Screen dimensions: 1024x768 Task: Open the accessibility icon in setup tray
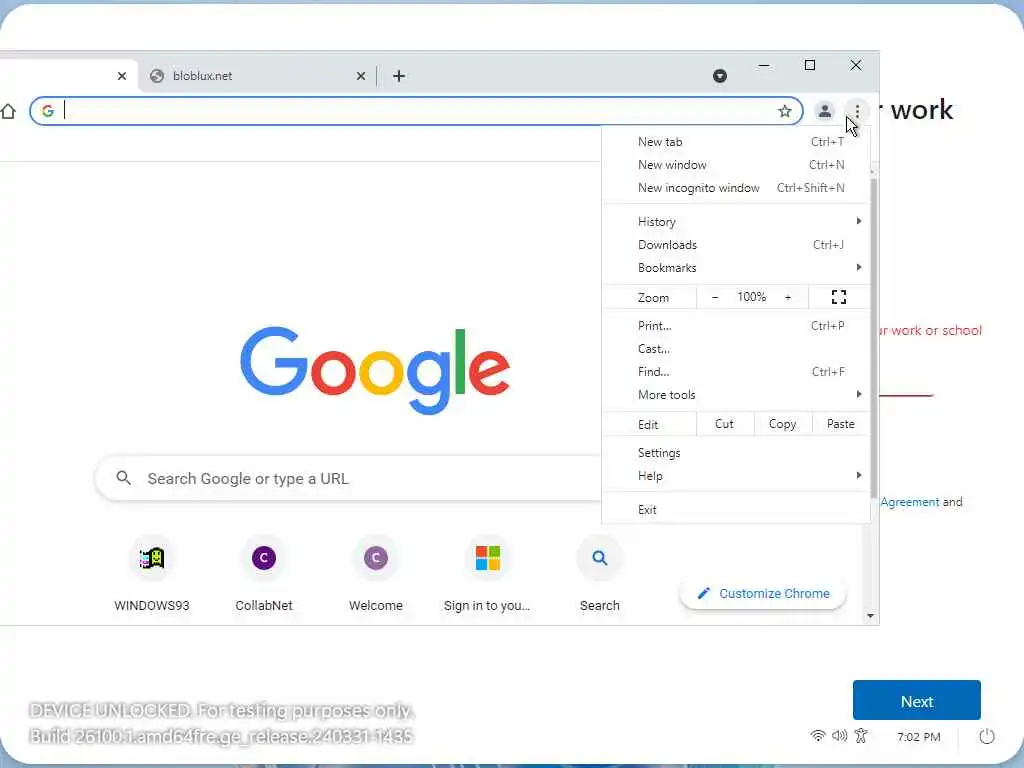point(861,736)
